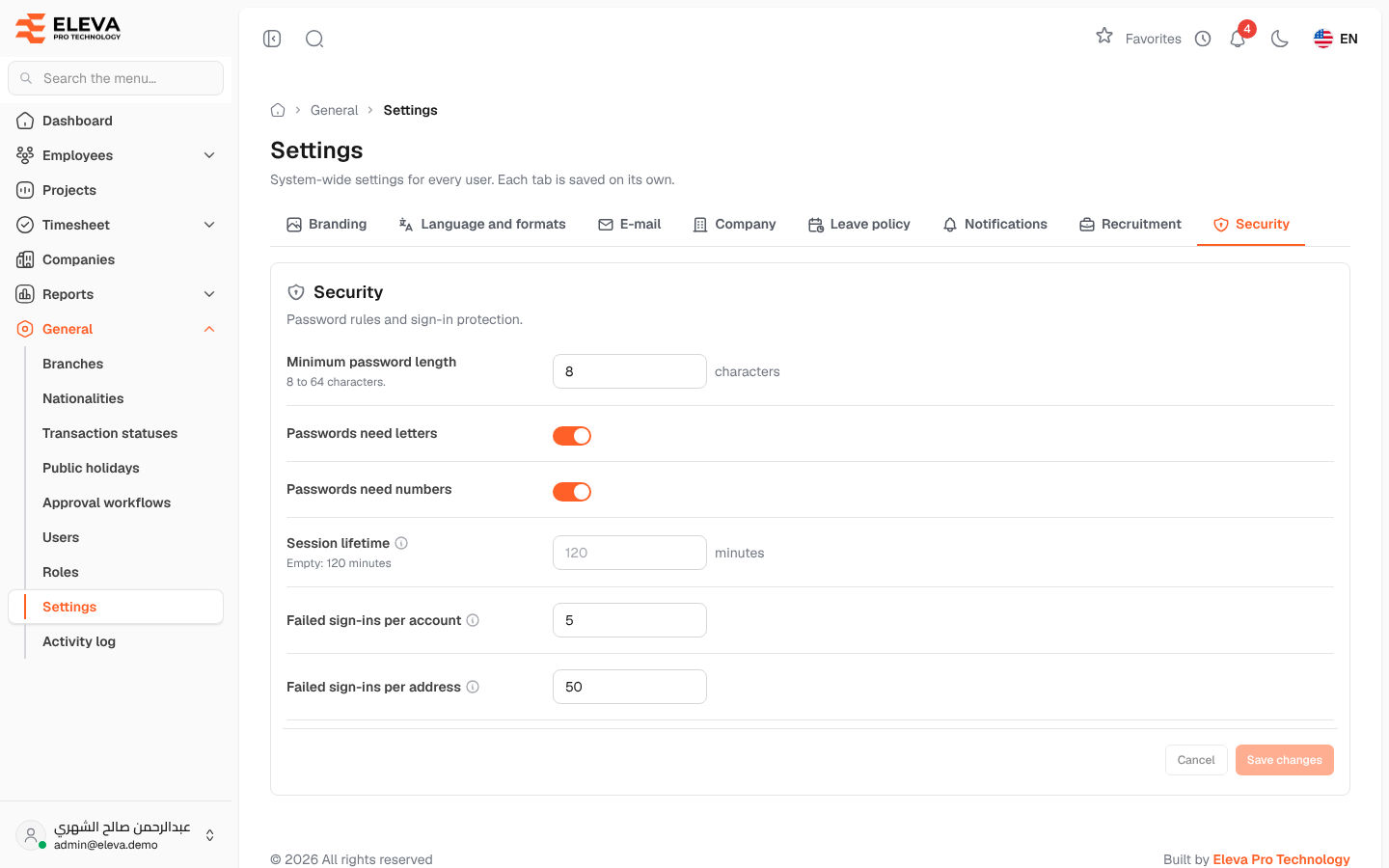Image resolution: width=1389 pixels, height=868 pixels.
Task: Click info icon next to Failed sign-ins per account
Action: click(x=473, y=620)
